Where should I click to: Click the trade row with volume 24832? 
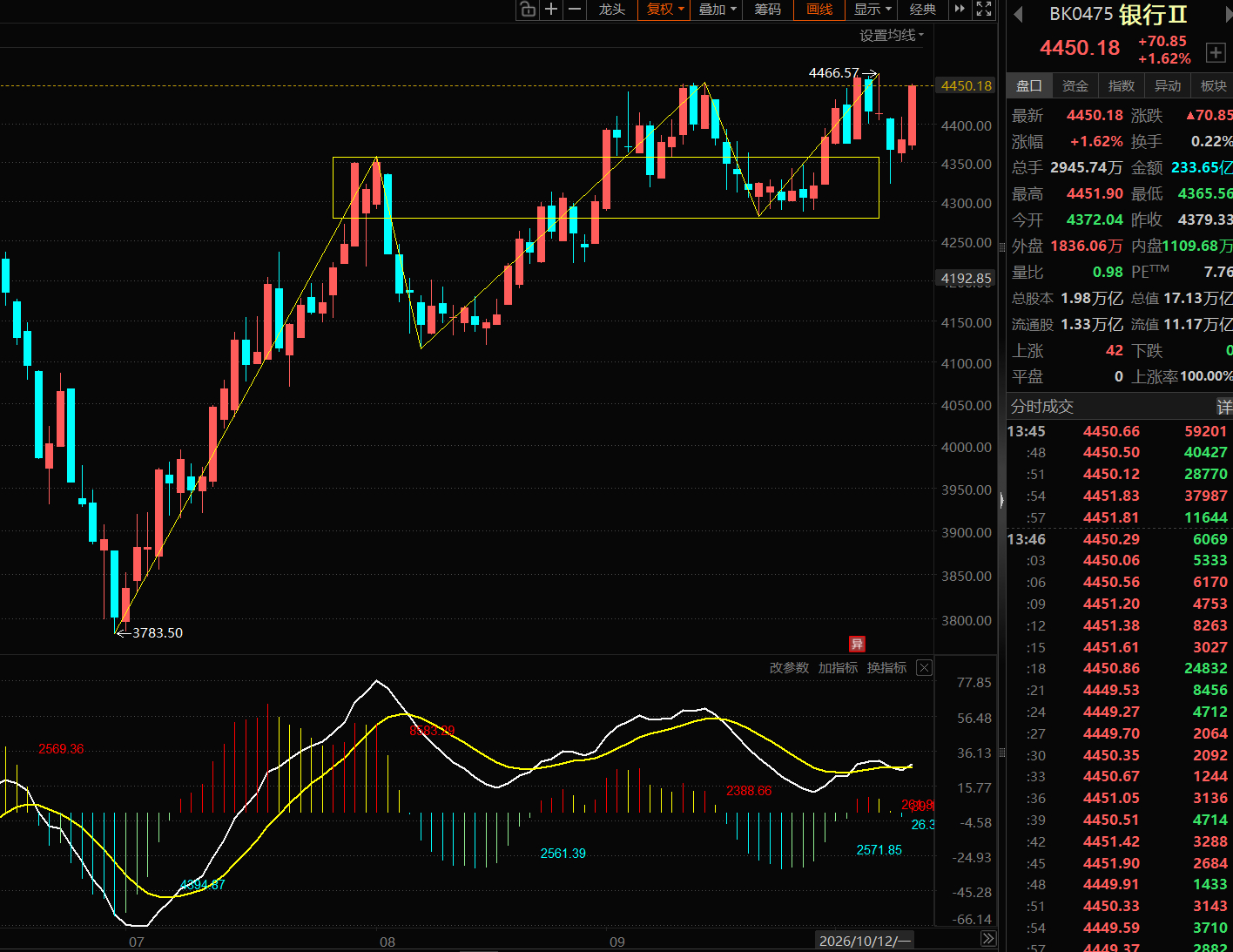(x=1119, y=668)
